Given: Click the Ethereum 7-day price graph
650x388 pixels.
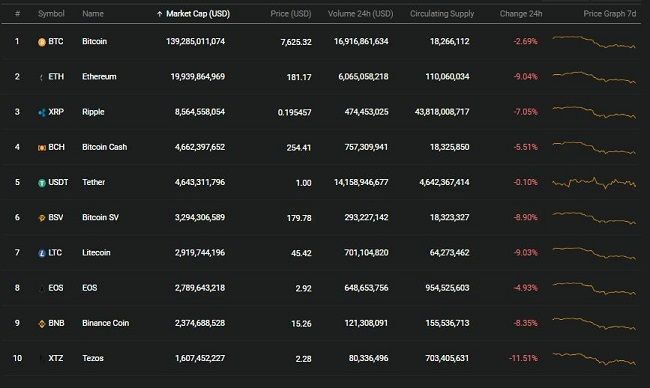Looking at the screenshot, I should 594,77.
